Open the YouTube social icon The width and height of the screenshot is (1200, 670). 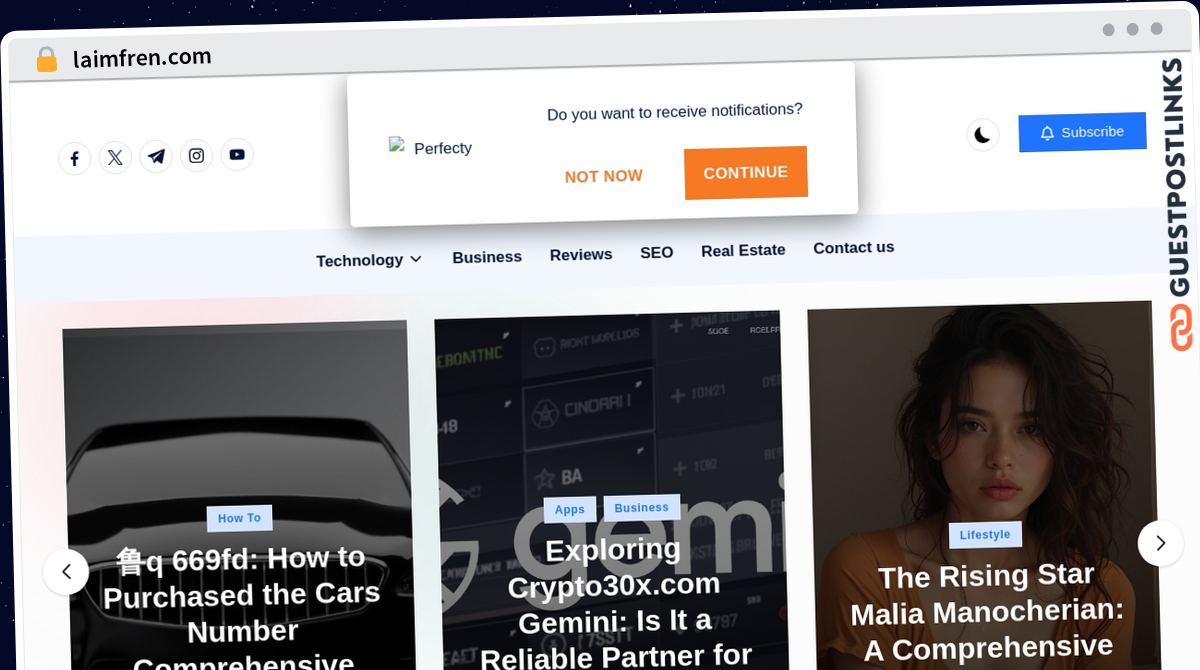click(x=237, y=154)
